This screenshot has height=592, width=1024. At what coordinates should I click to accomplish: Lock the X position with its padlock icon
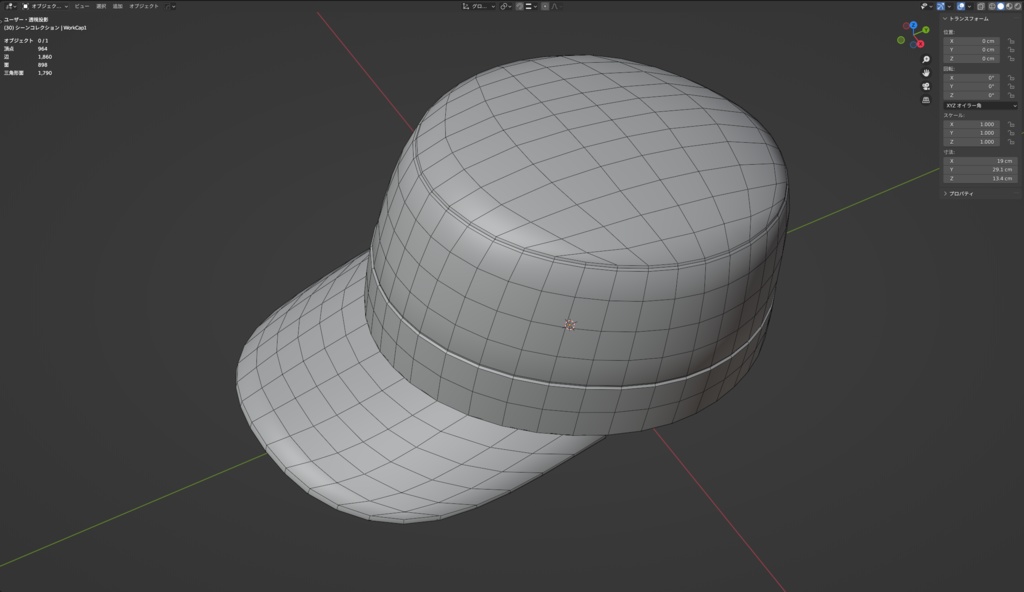[x=1012, y=41]
